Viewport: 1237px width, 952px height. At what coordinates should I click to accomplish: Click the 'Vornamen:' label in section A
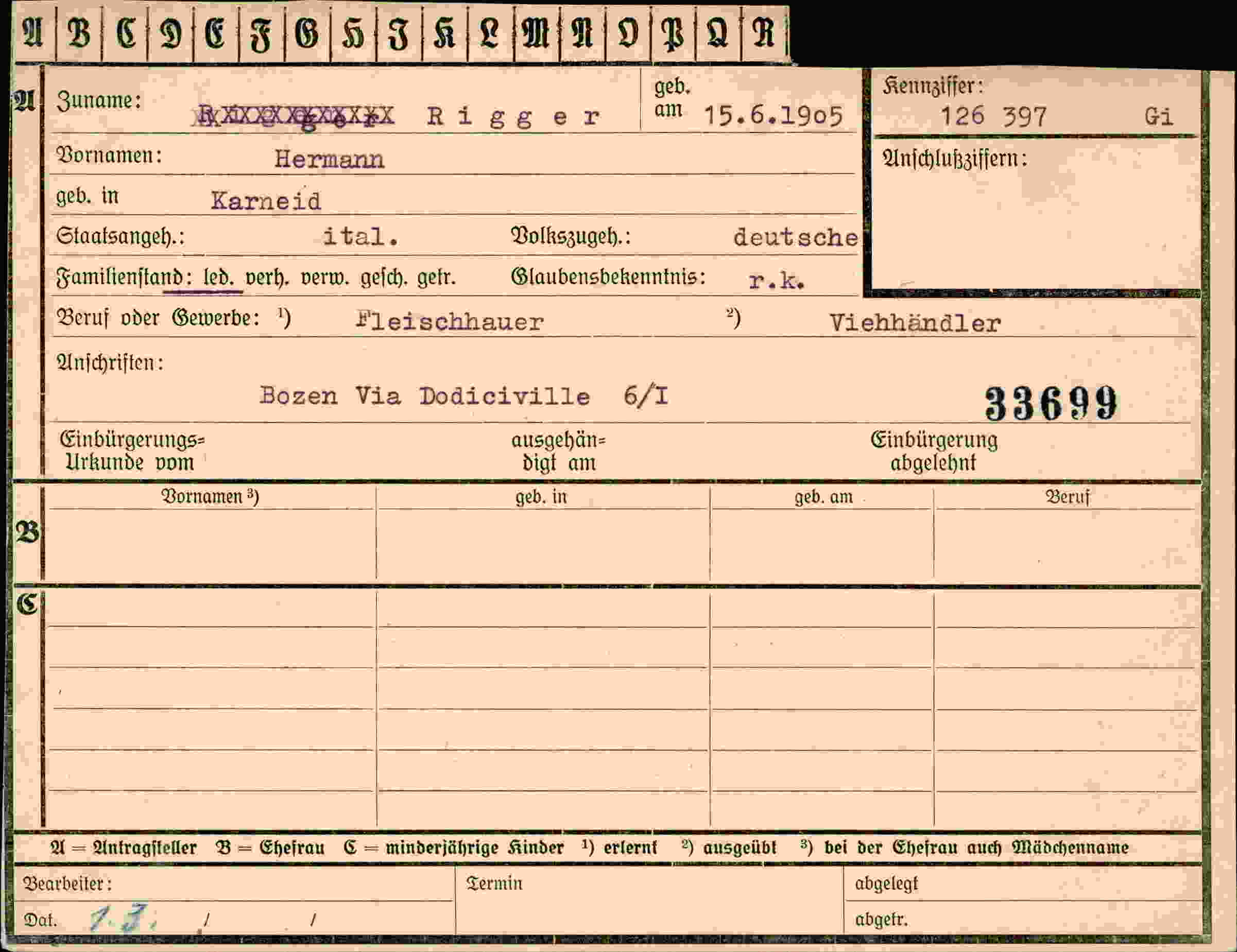click(109, 154)
